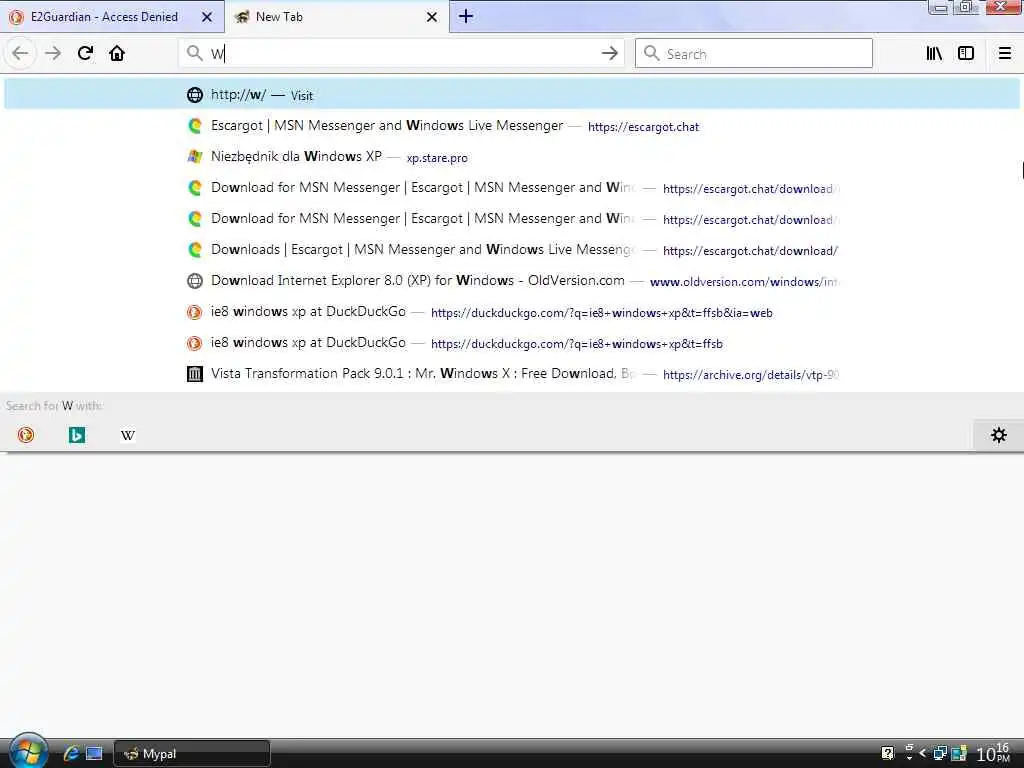1024x768 pixels.
Task: Toggle the sidebar panel icon
Action: (966, 54)
